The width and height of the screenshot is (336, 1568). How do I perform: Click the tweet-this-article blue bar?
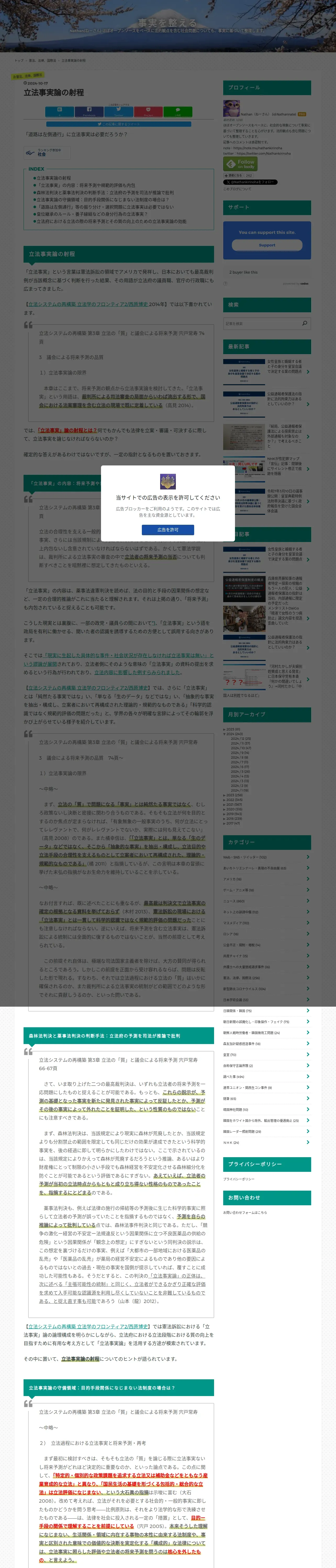pos(118,124)
